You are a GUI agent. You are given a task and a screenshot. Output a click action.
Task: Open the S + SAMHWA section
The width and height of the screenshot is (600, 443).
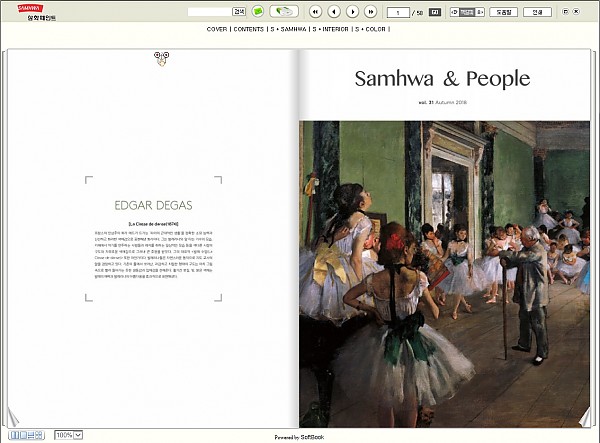(288, 29)
